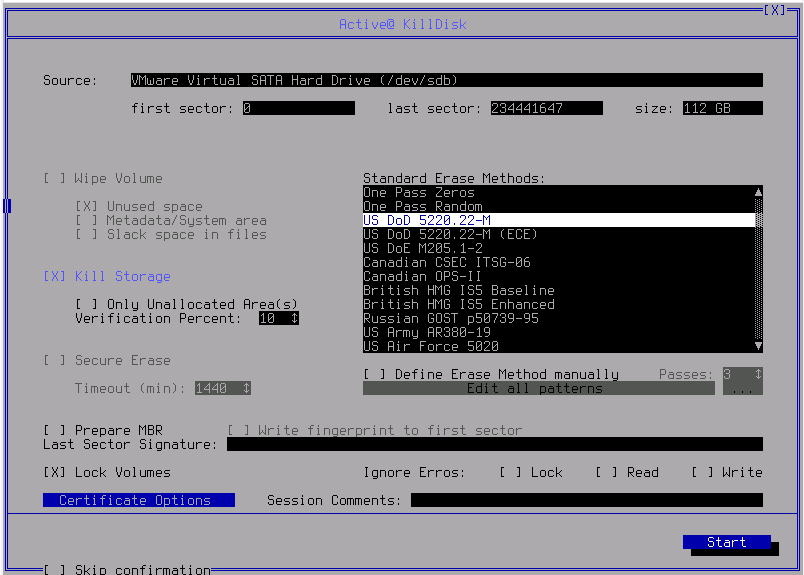The width and height of the screenshot is (804, 575).
Task: Select US DoD 5220.22-M erase method
Action: 559,220
